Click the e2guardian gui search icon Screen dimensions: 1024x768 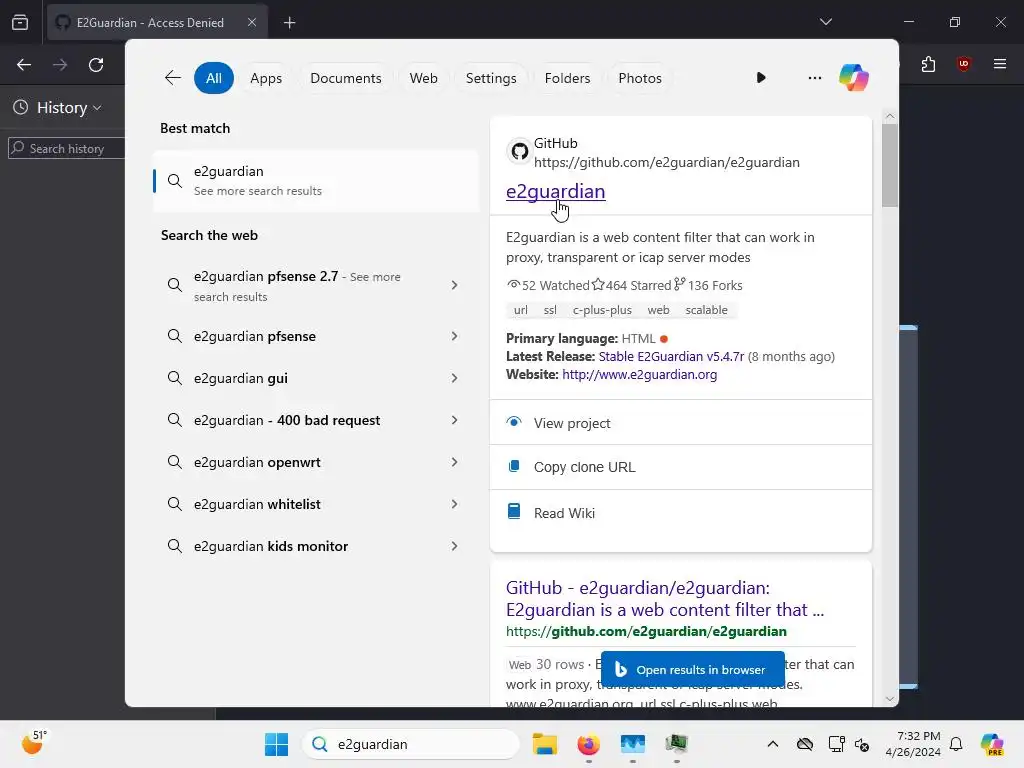coord(174,378)
